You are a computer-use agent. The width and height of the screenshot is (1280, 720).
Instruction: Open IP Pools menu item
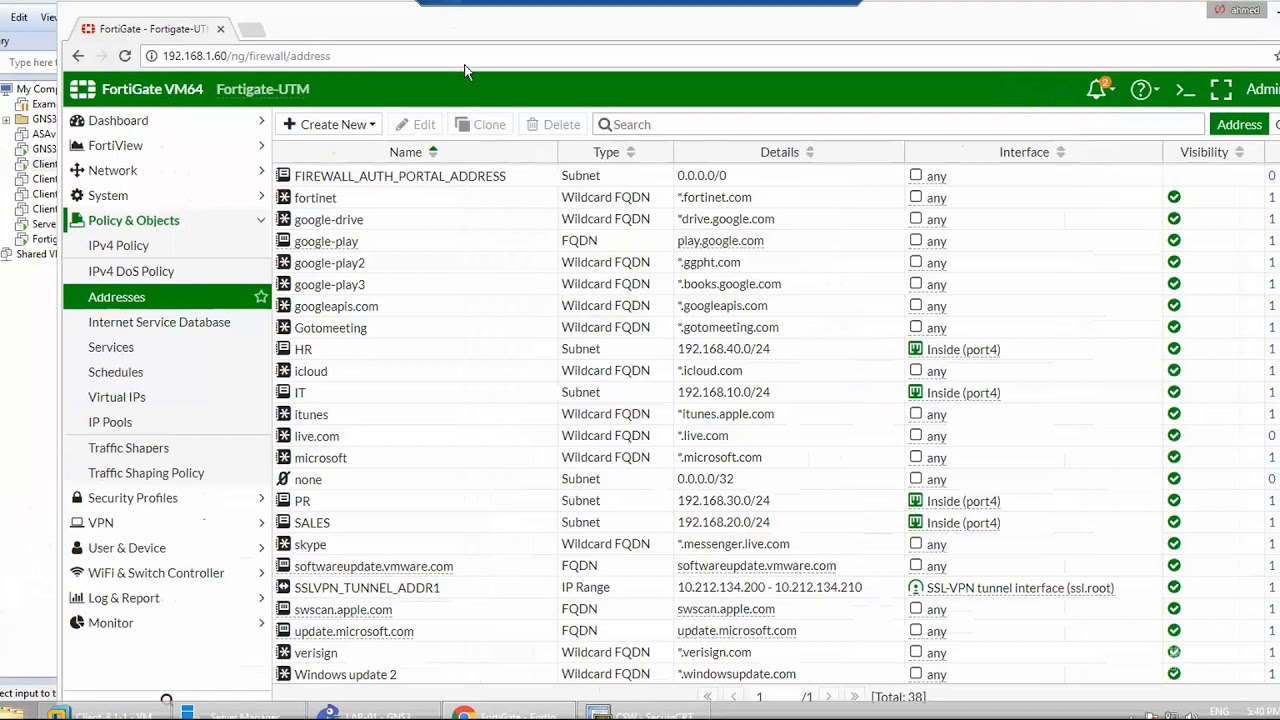[110, 422]
